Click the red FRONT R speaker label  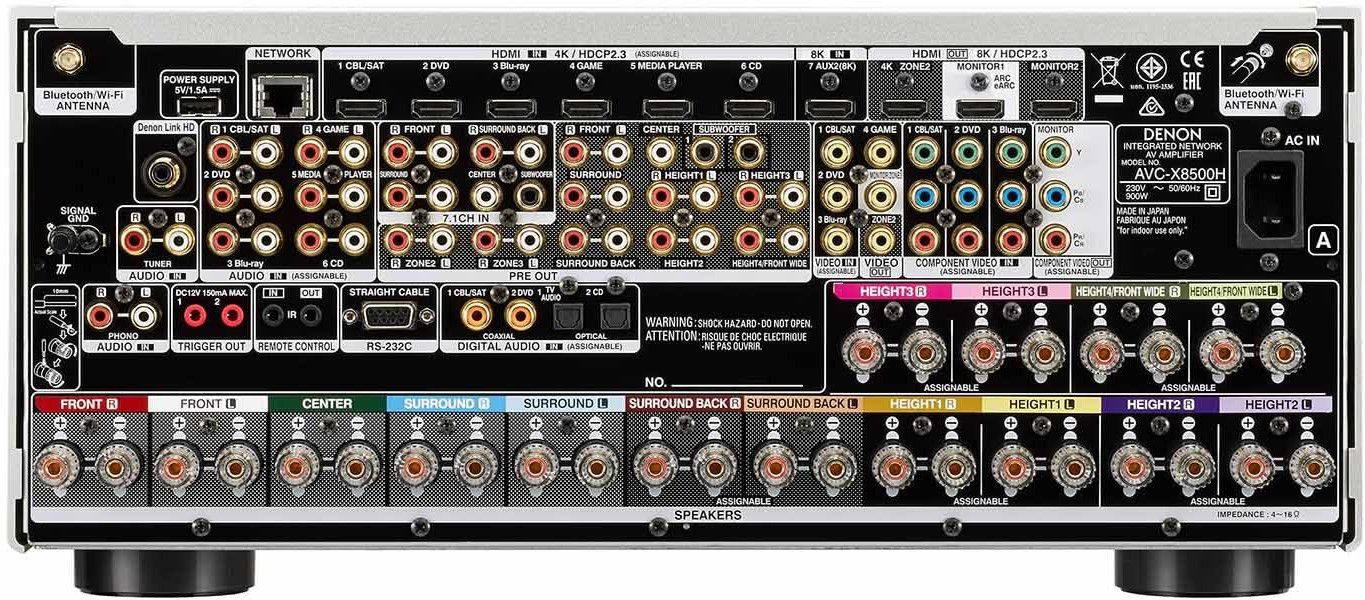89,404
